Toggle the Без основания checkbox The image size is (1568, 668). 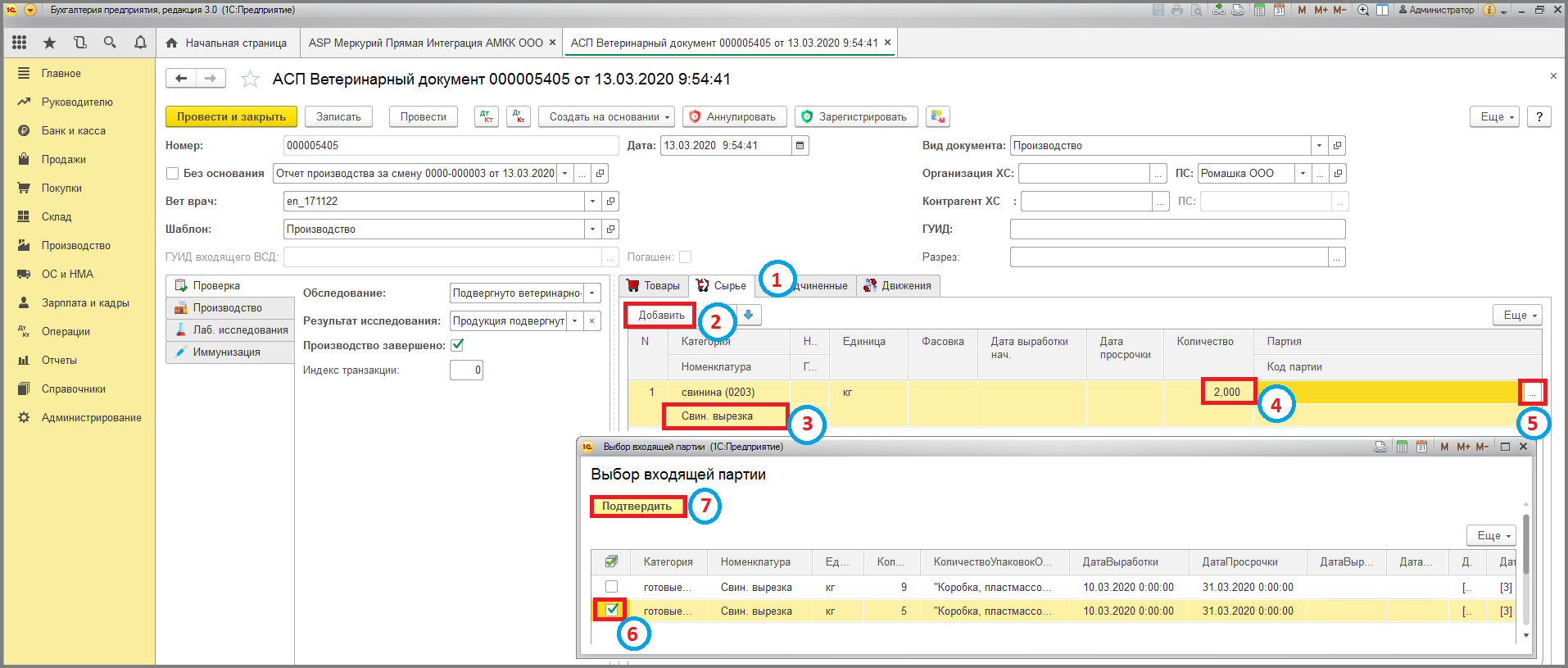pos(173,173)
